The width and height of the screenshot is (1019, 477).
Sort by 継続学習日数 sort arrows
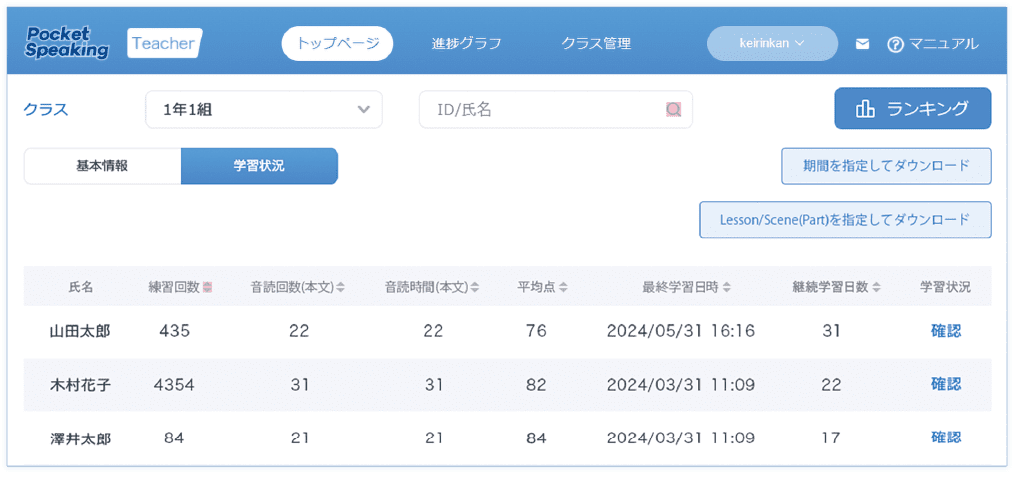(876, 288)
